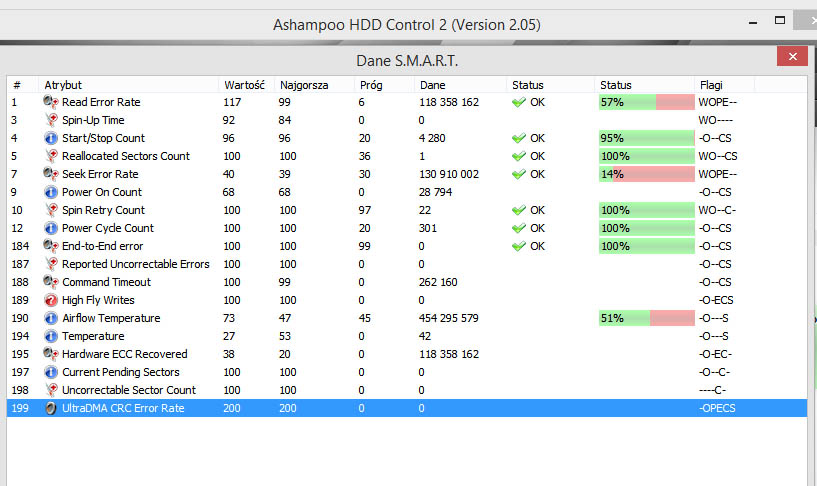Click the OK checkmark for Seek Error Rate
817x486 pixels.
(x=518, y=174)
